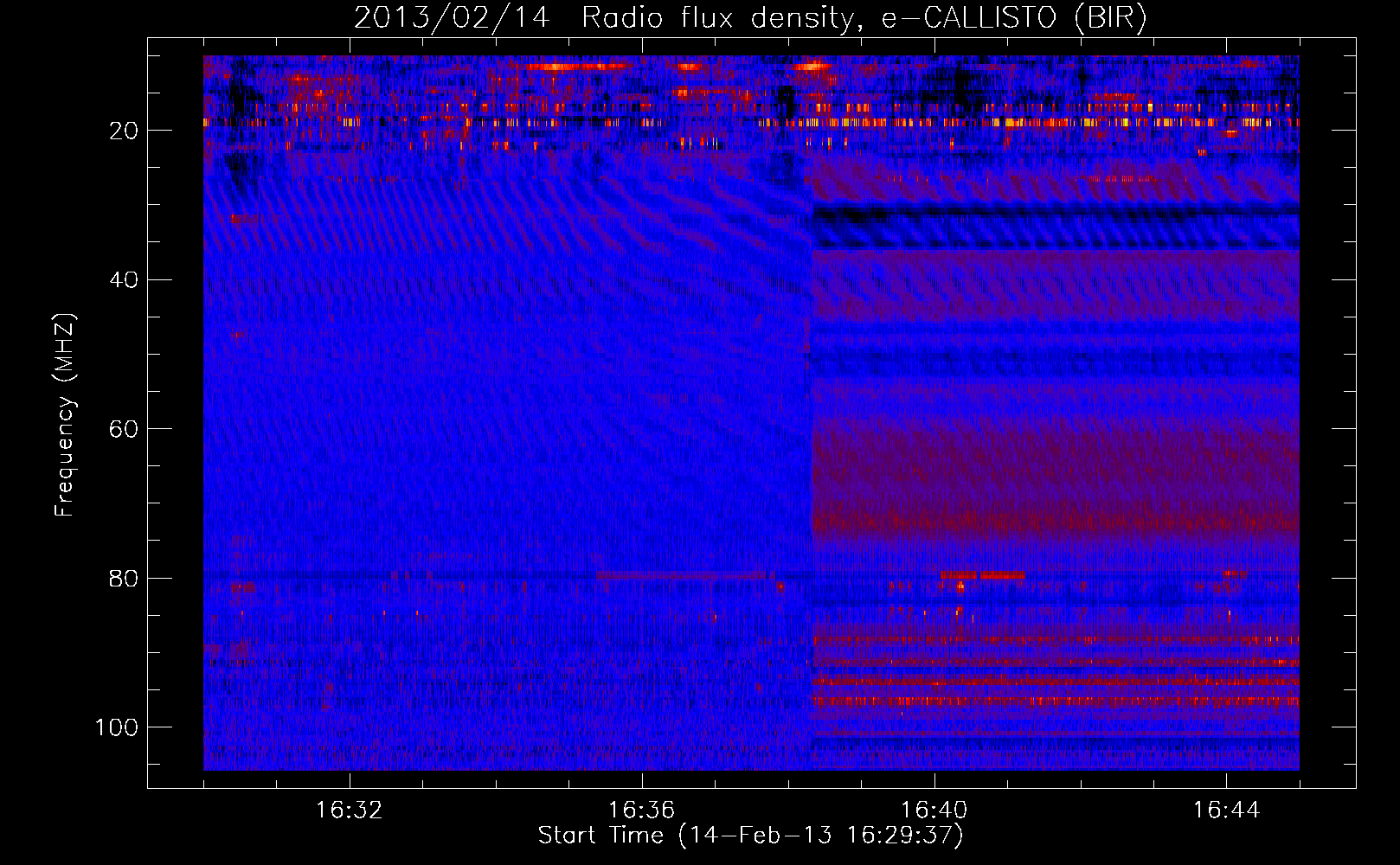Click the plot title '2013/02/14 Radio flux density, e-CALLISTO (BIR)'
The image size is (1400, 865).
pyautogui.click(x=750, y=17)
